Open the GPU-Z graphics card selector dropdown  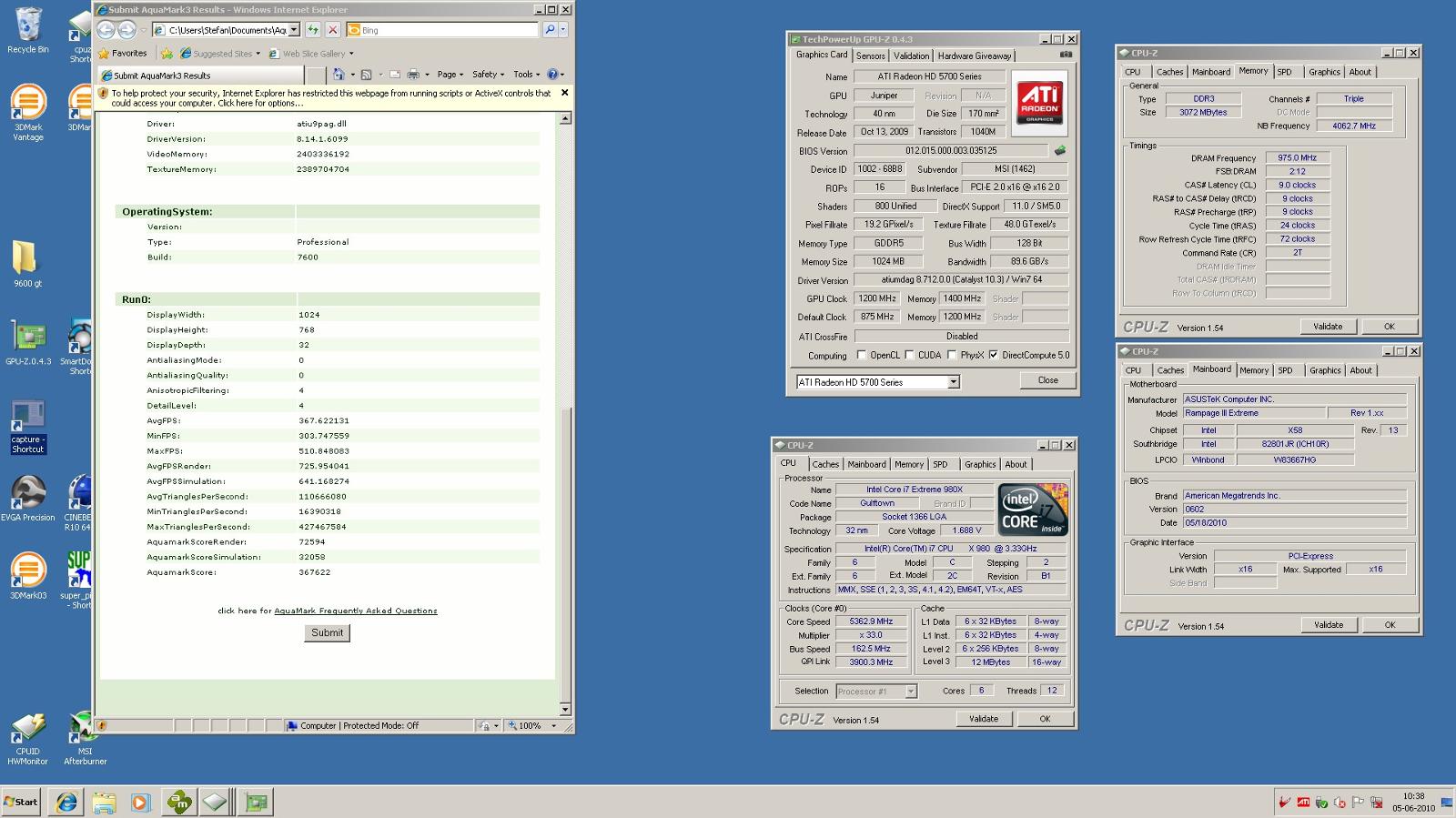pyautogui.click(x=954, y=382)
